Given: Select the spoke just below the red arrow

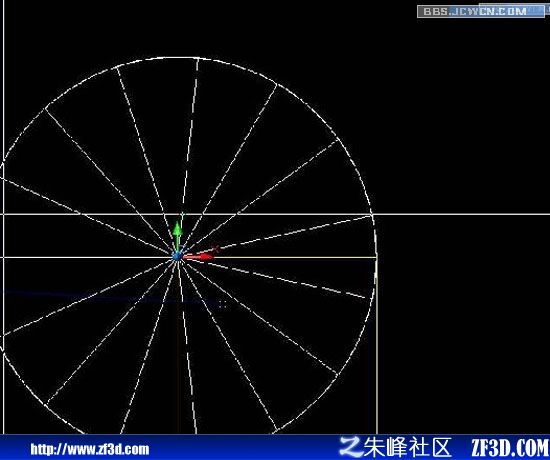Looking at the screenshot, I should pyautogui.click(x=281, y=279).
